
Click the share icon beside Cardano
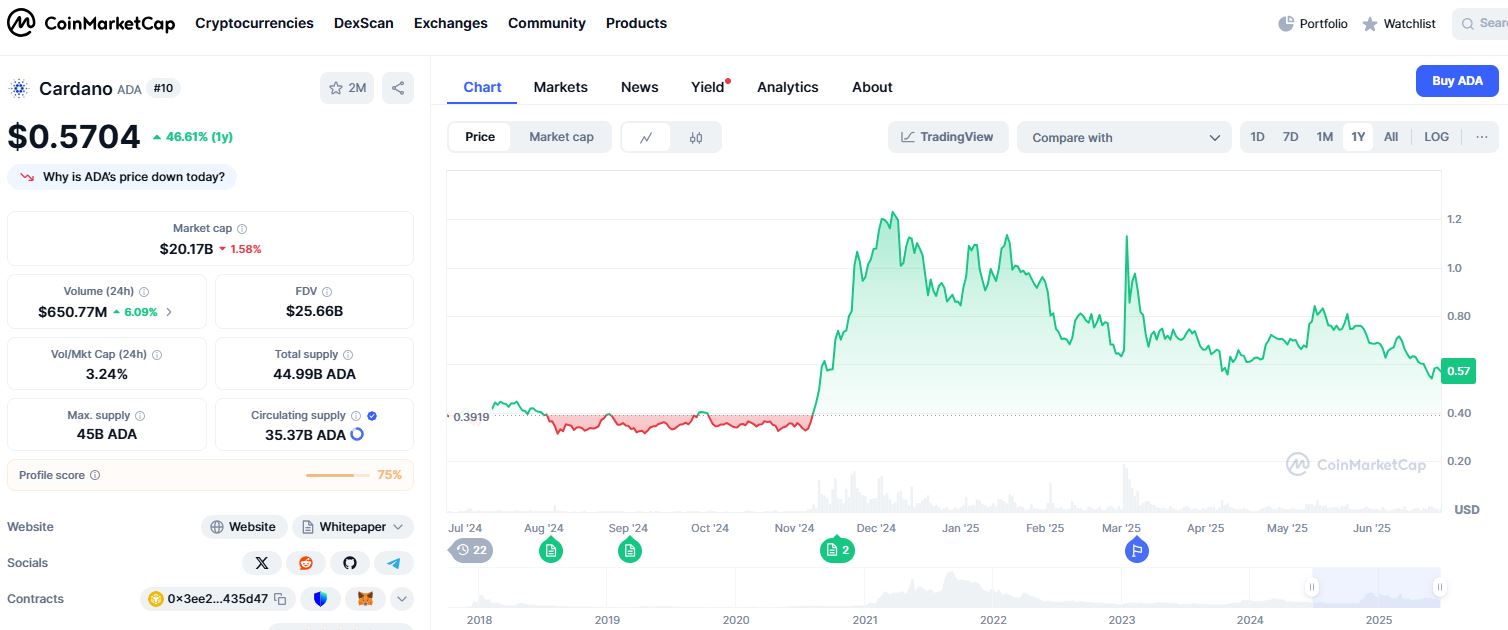tap(398, 88)
